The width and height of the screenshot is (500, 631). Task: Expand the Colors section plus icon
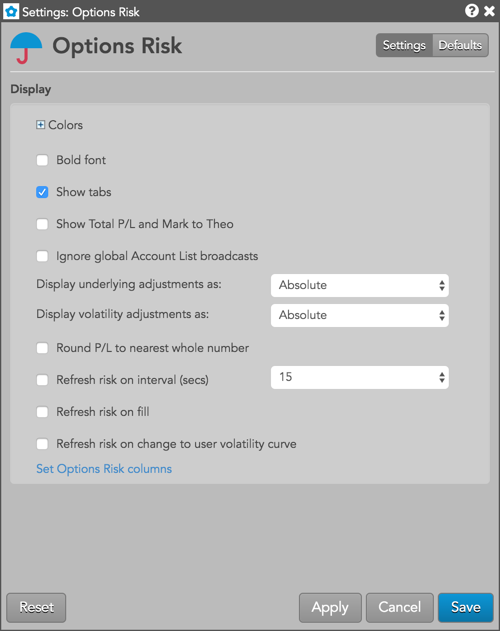(40, 125)
